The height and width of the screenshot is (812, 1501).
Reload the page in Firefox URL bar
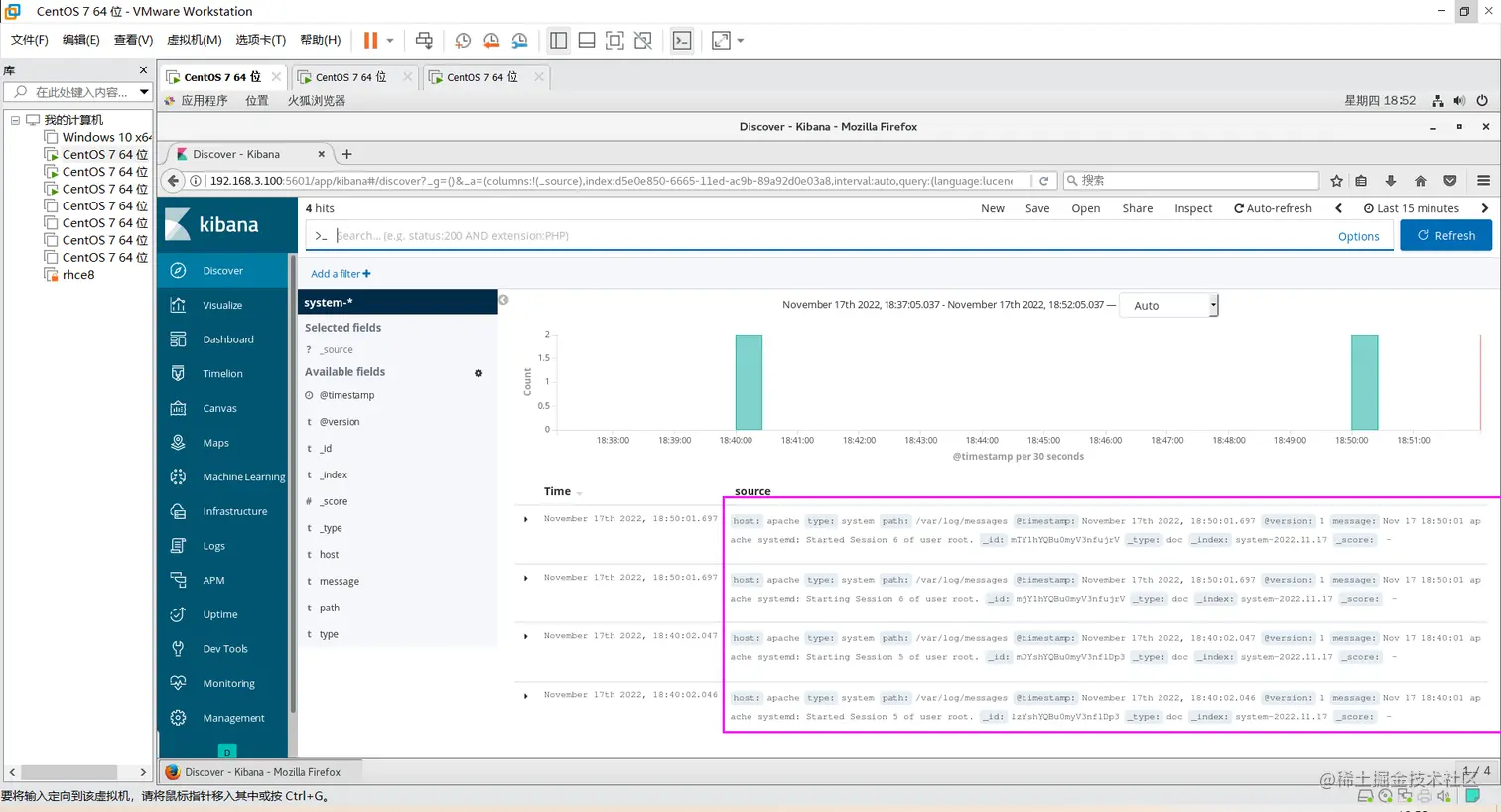[x=1043, y=181]
